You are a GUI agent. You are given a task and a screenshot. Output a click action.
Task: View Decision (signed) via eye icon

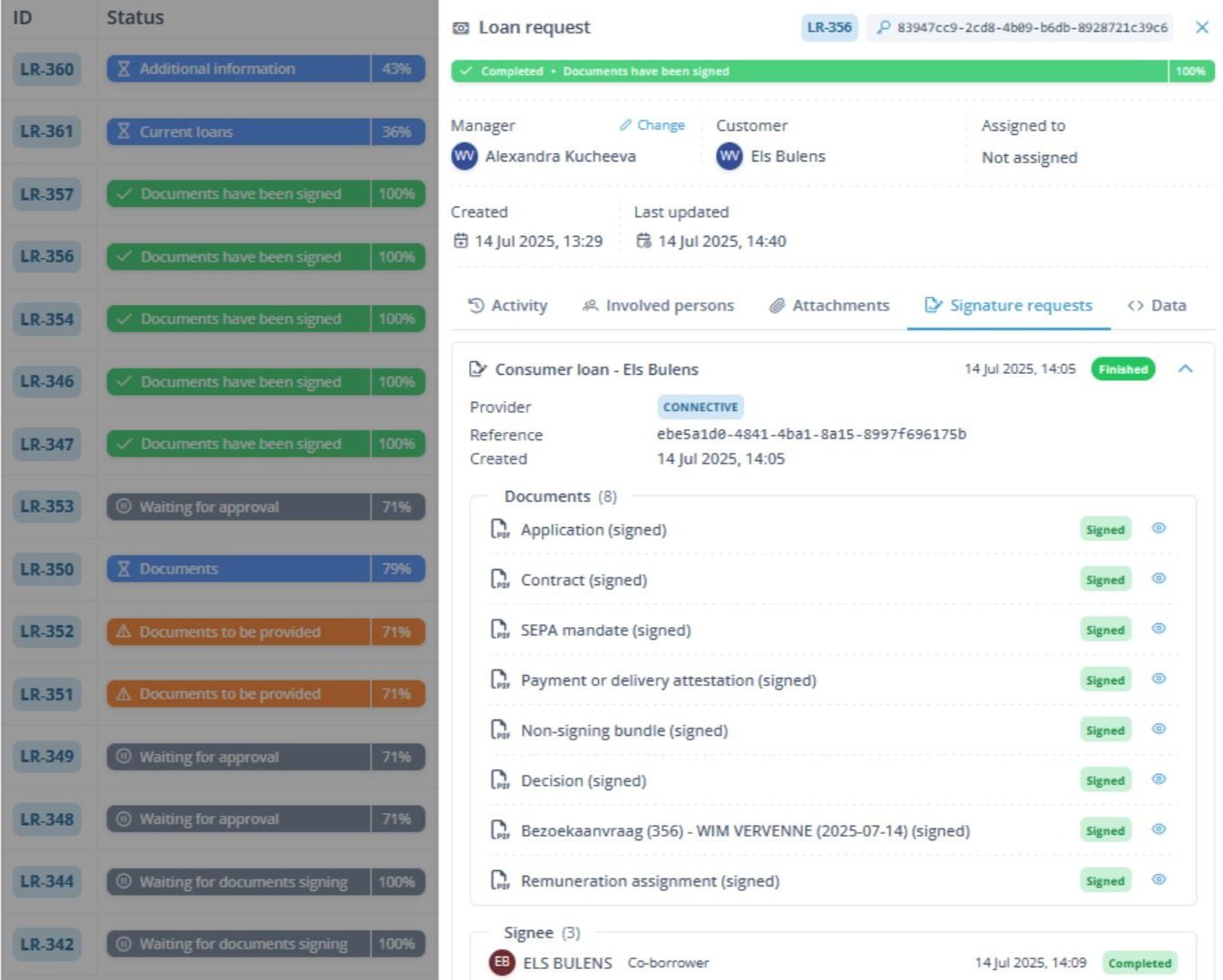(x=1159, y=779)
